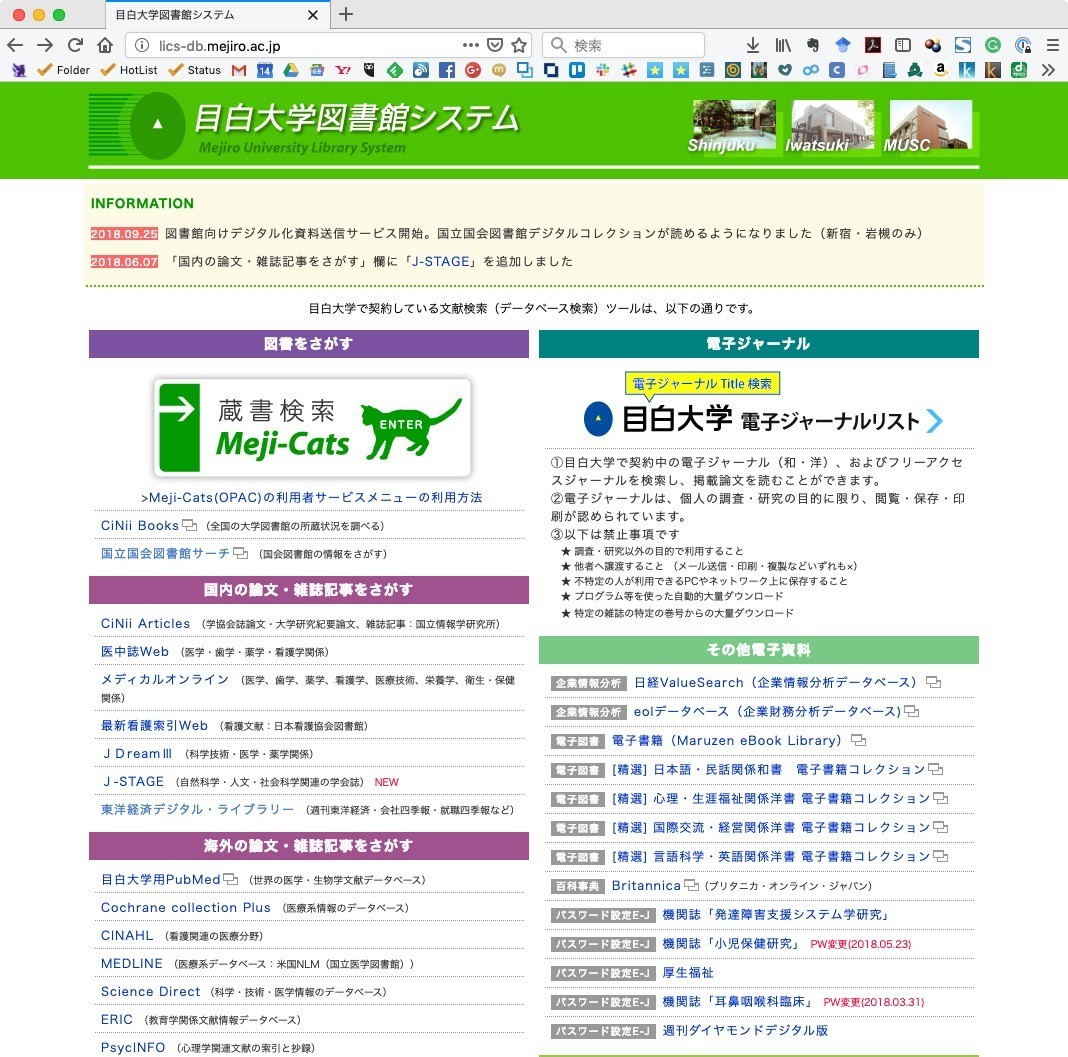Image resolution: width=1068 pixels, height=1057 pixels.
Task: Click the Adobe Acrobat extension icon
Action: click(x=873, y=46)
